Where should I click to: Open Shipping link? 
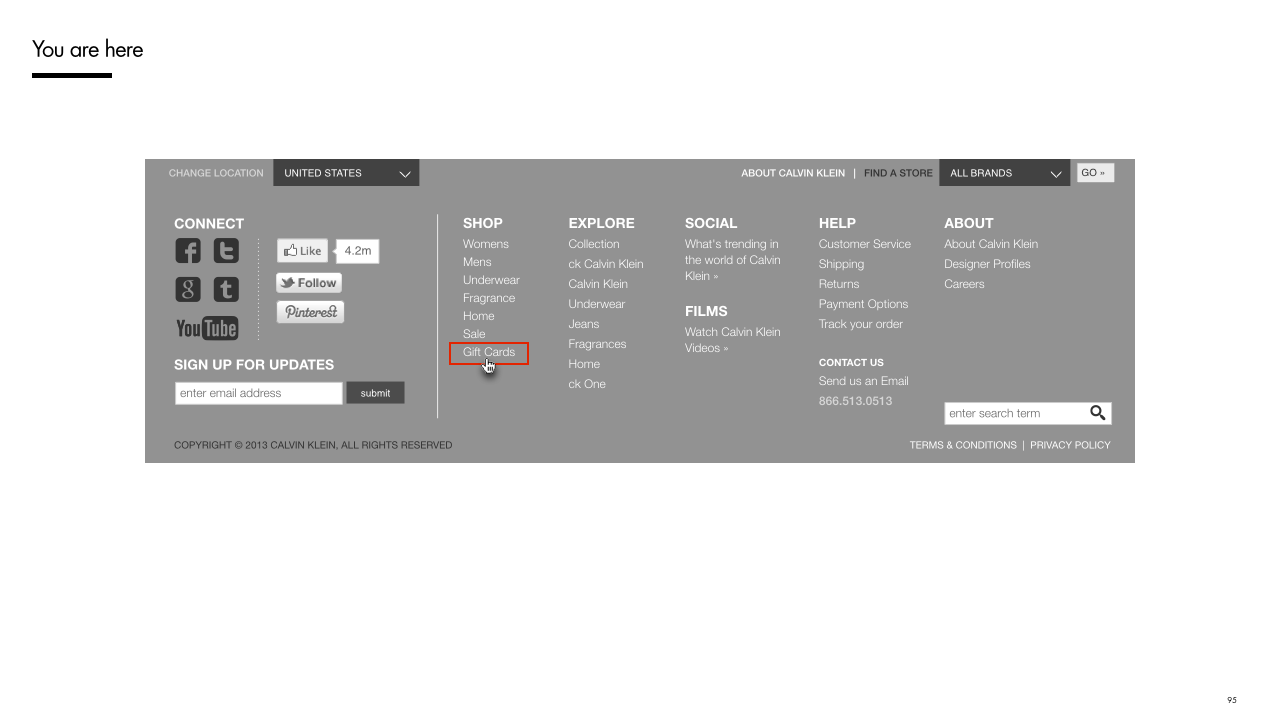(x=841, y=264)
